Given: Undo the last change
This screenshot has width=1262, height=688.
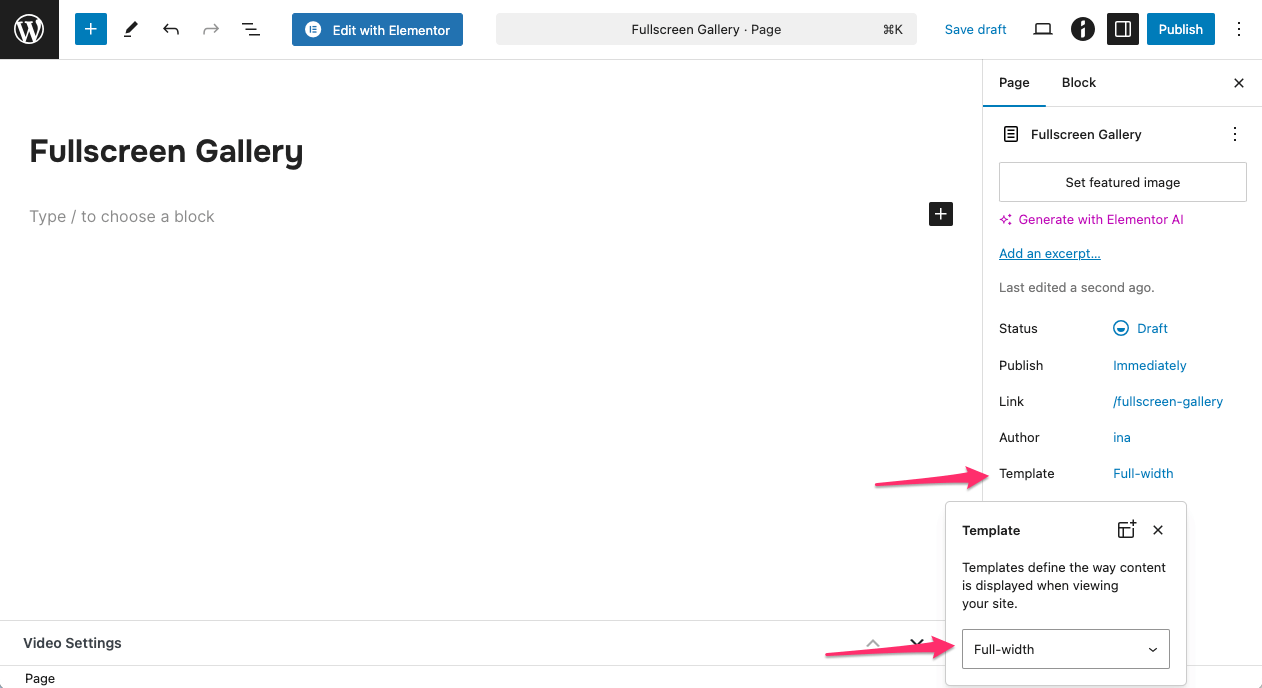Looking at the screenshot, I should (171, 29).
